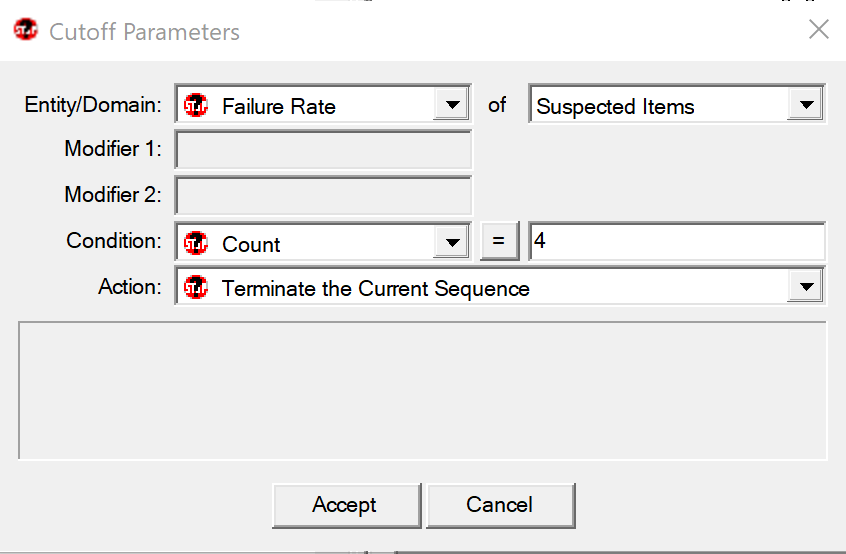Click the equals operator button
Viewport: 846px width, 554px height.
pyautogui.click(x=499, y=241)
